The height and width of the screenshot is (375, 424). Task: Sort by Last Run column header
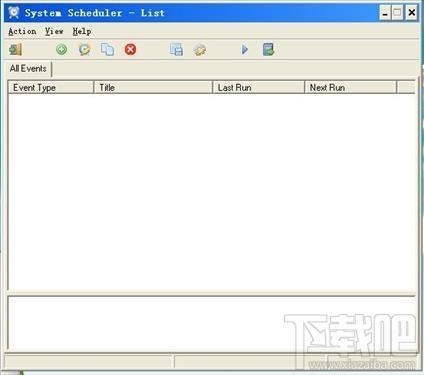[x=259, y=88]
